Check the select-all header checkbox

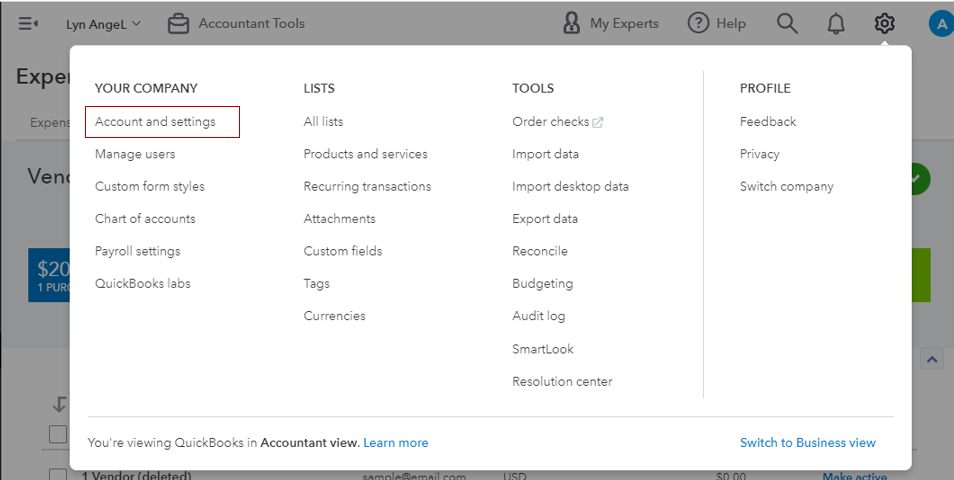pos(58,434)
